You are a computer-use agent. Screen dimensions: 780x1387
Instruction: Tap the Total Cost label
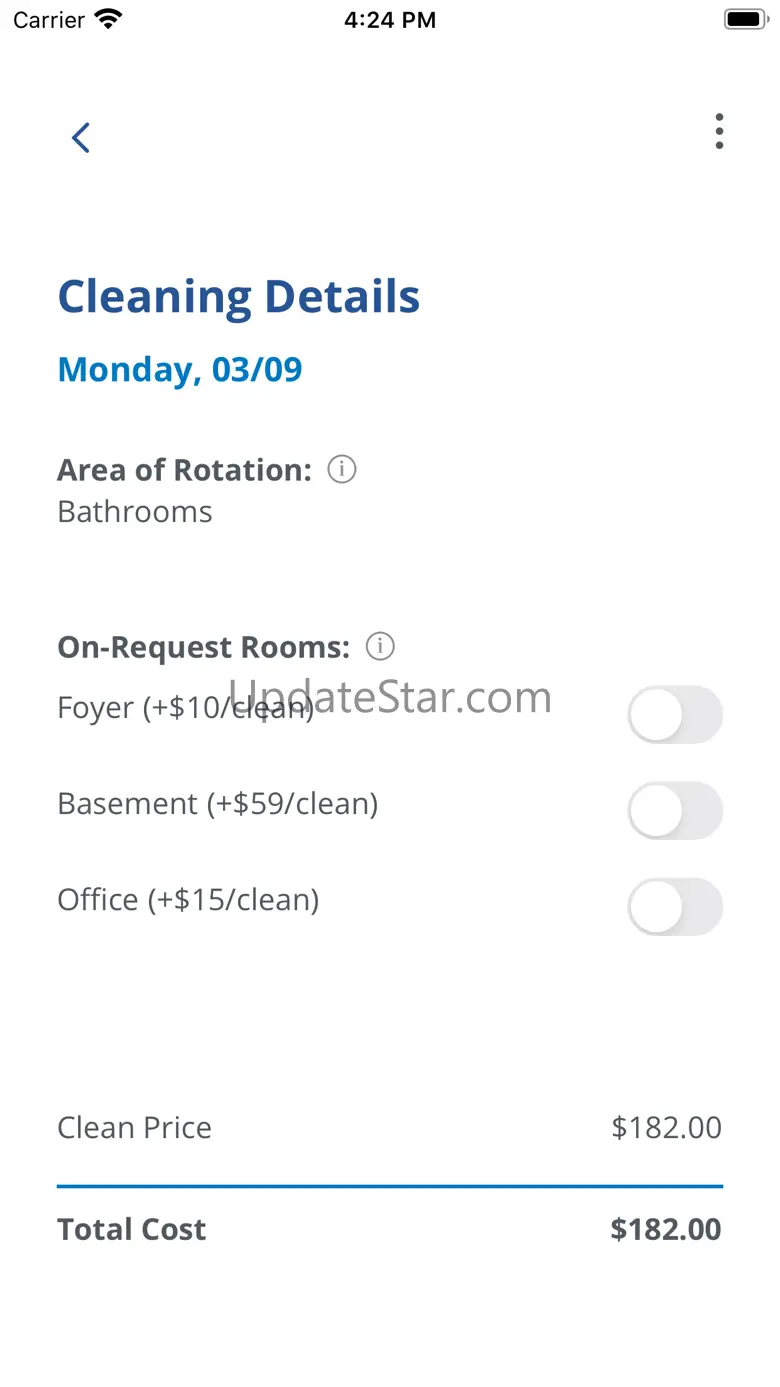click(x=132, y=1230)
